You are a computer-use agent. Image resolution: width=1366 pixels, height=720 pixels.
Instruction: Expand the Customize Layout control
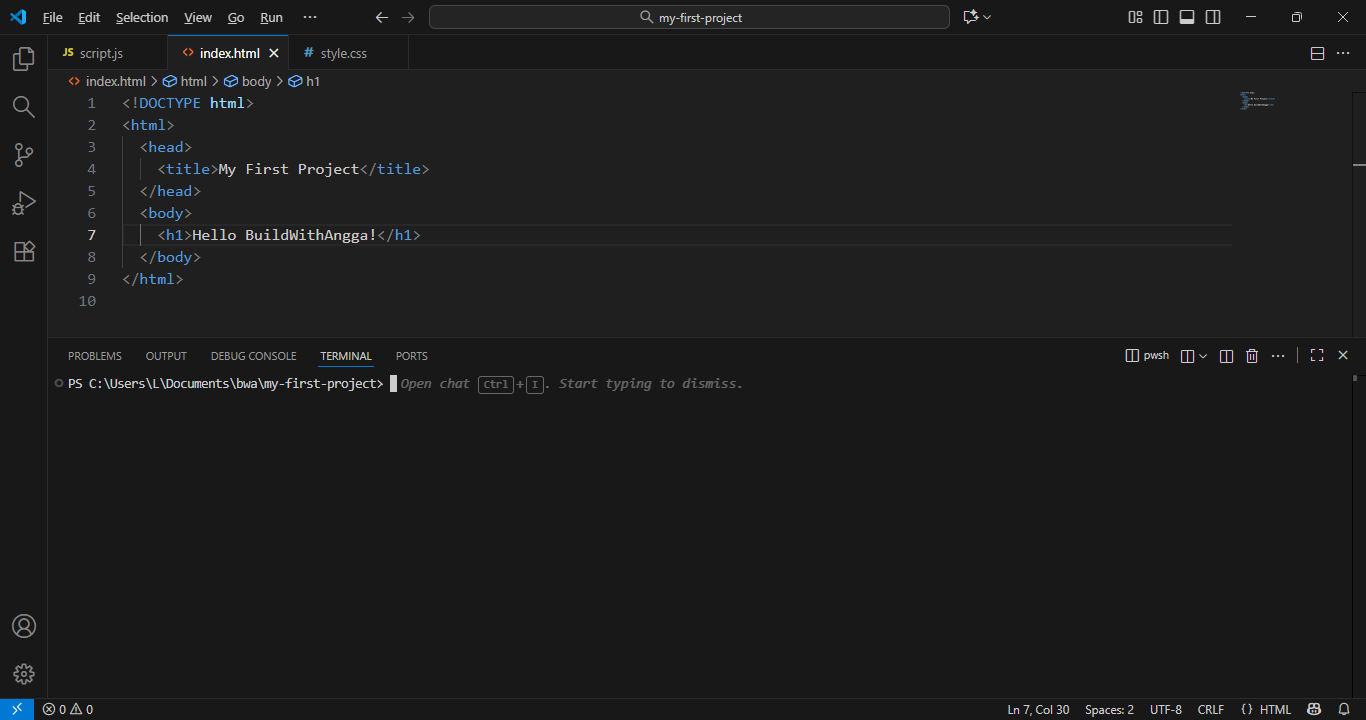pyautogui.click(x=1134, y=17)
